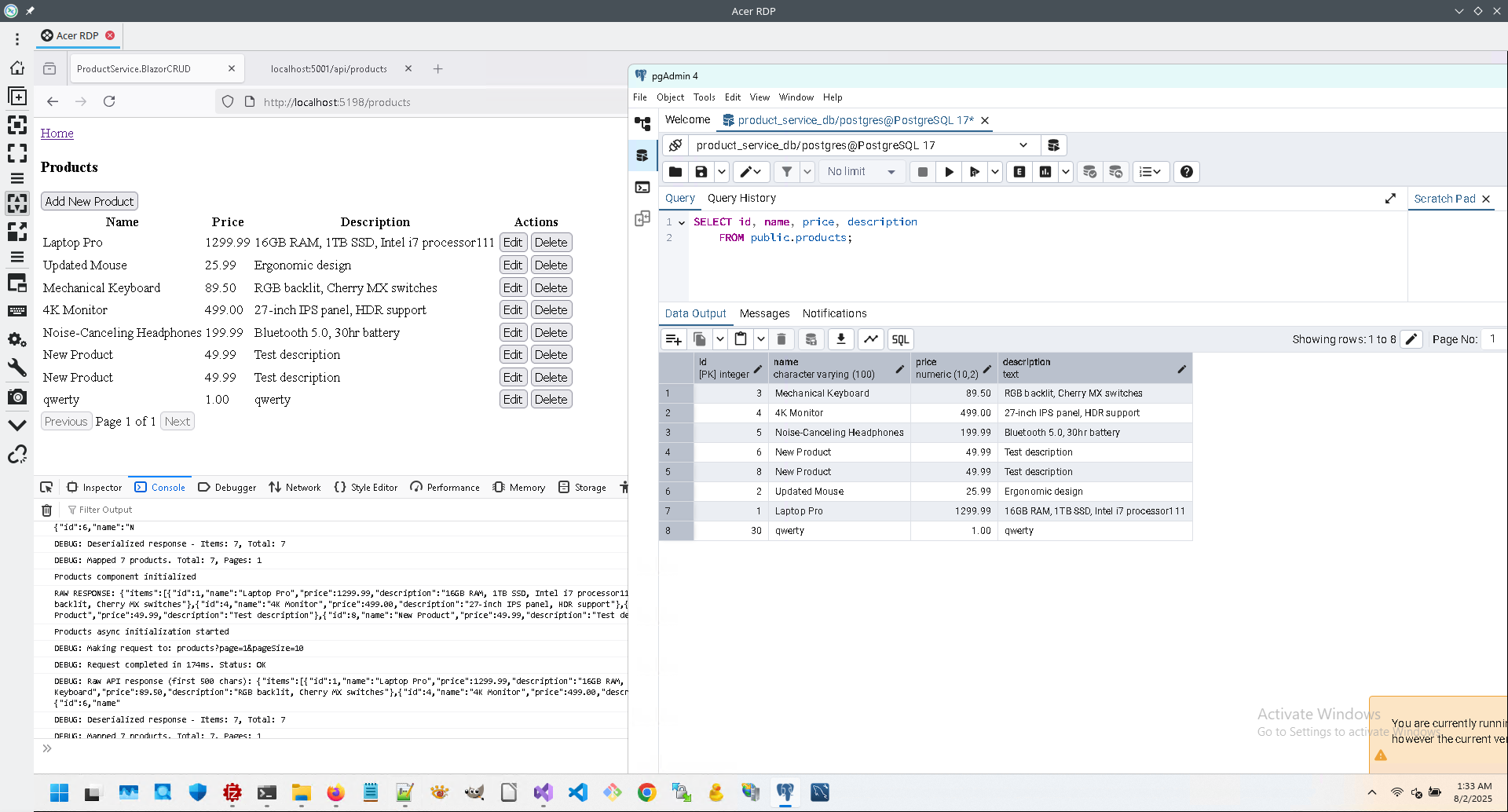The image size is (1508, 812).
Task: Expand copy options dropdown in results toolbar
Action: (719, 339)
